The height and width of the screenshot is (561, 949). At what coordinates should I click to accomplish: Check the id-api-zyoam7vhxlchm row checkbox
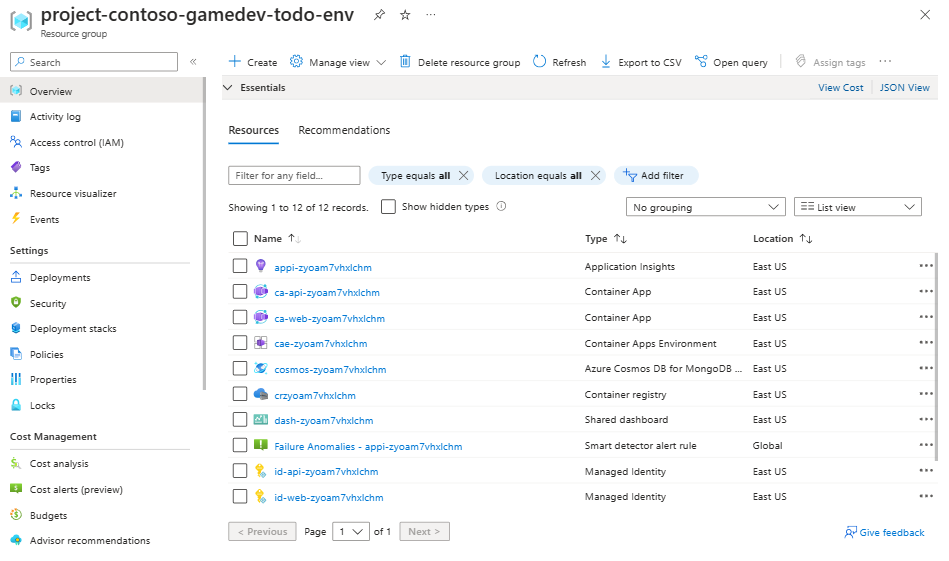[x=240, y=471]
